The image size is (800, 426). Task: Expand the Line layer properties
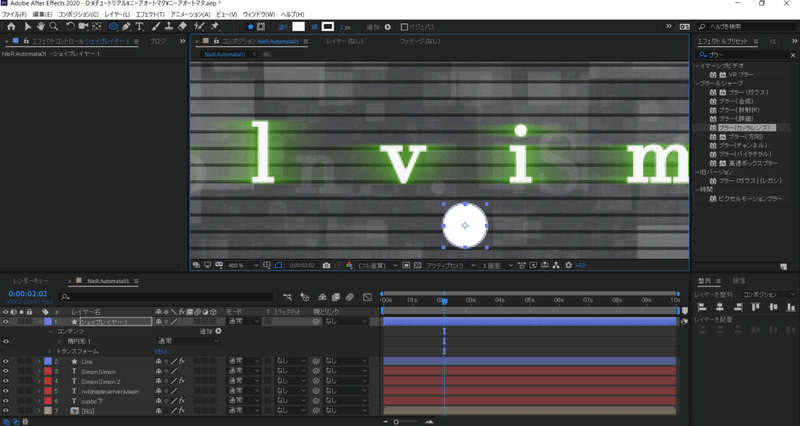pyautogui.click(x=40, y=361)
